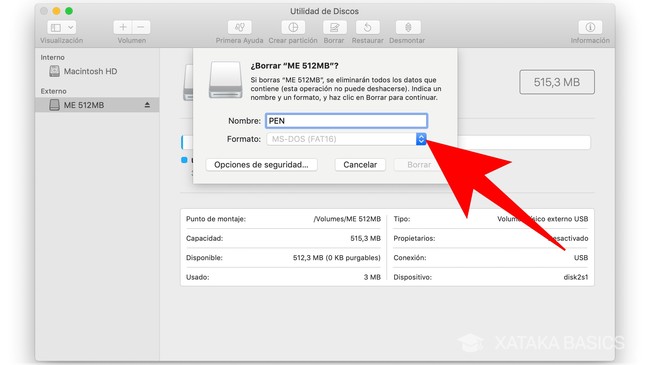Open Opciones de seguridad…
The width and height of the screenshot is (650, 365).
click(262, 165)
